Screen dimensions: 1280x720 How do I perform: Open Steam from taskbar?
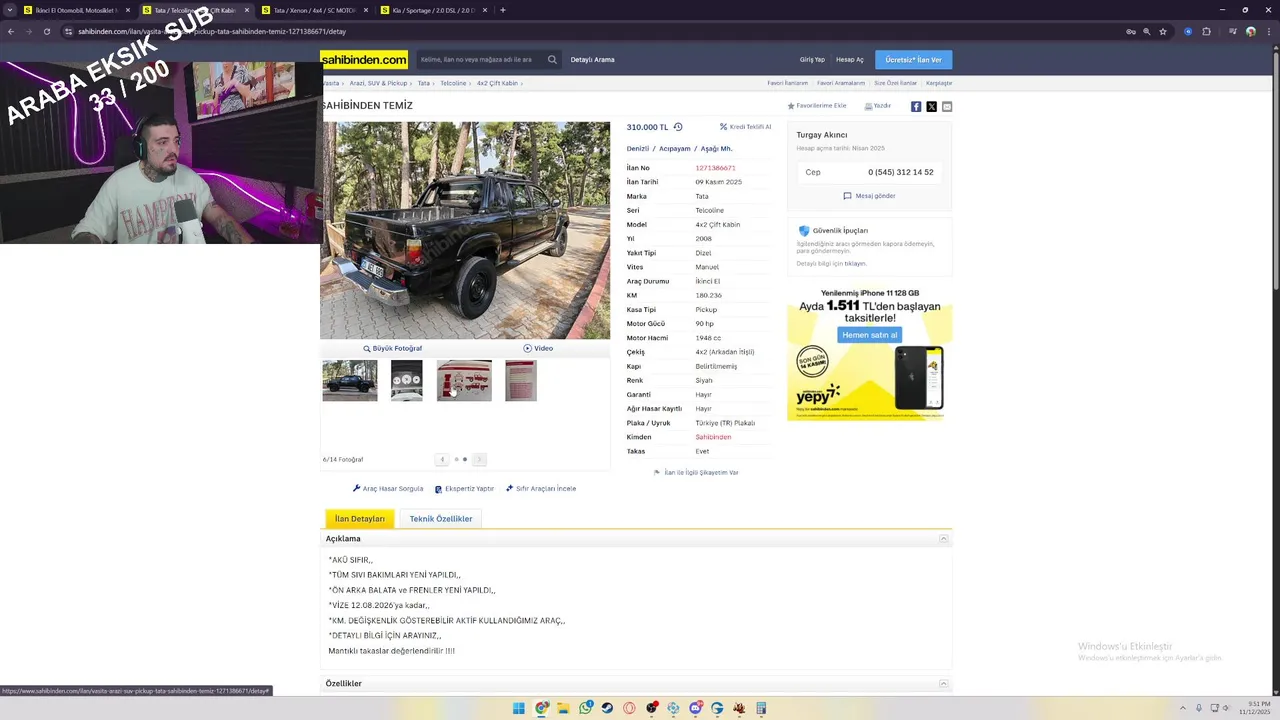607,708
